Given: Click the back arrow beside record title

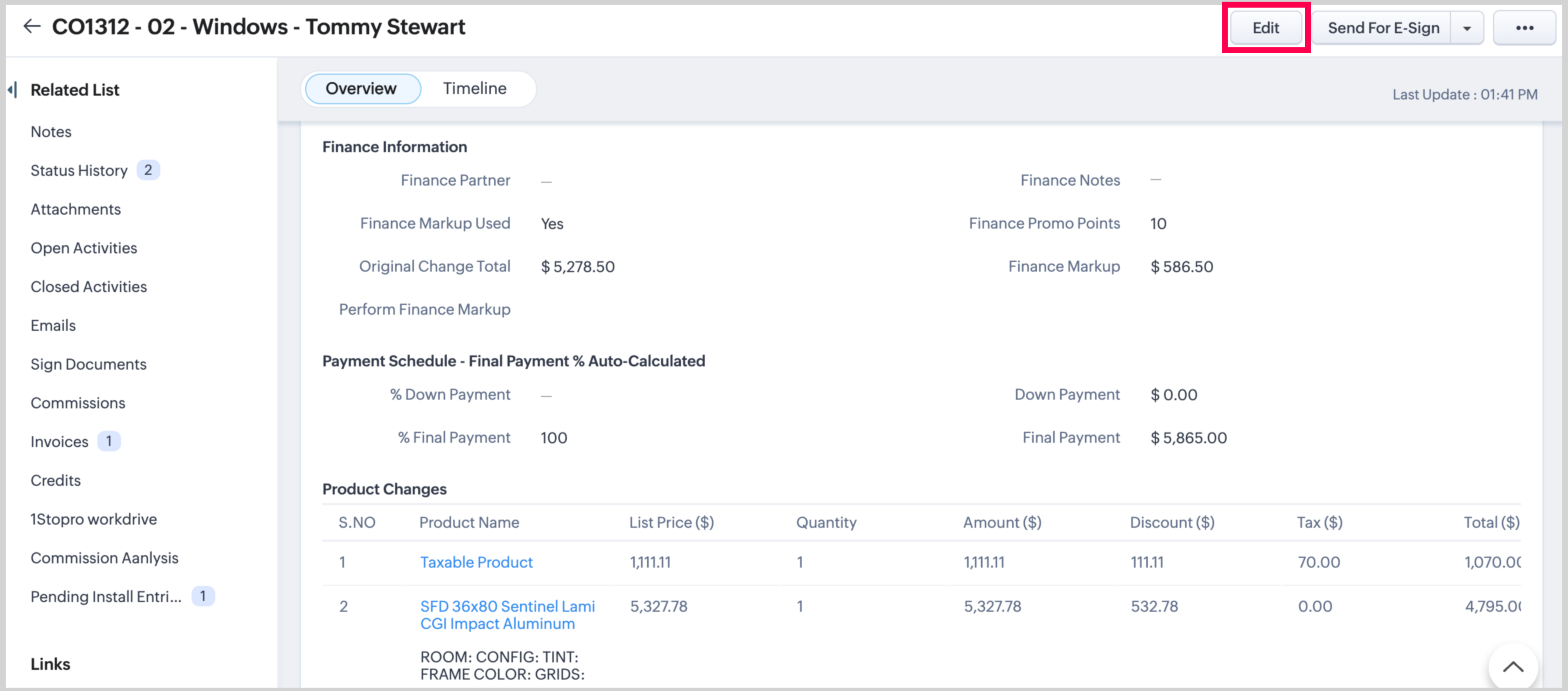Looking at the screenshot, I should (32, 26).
